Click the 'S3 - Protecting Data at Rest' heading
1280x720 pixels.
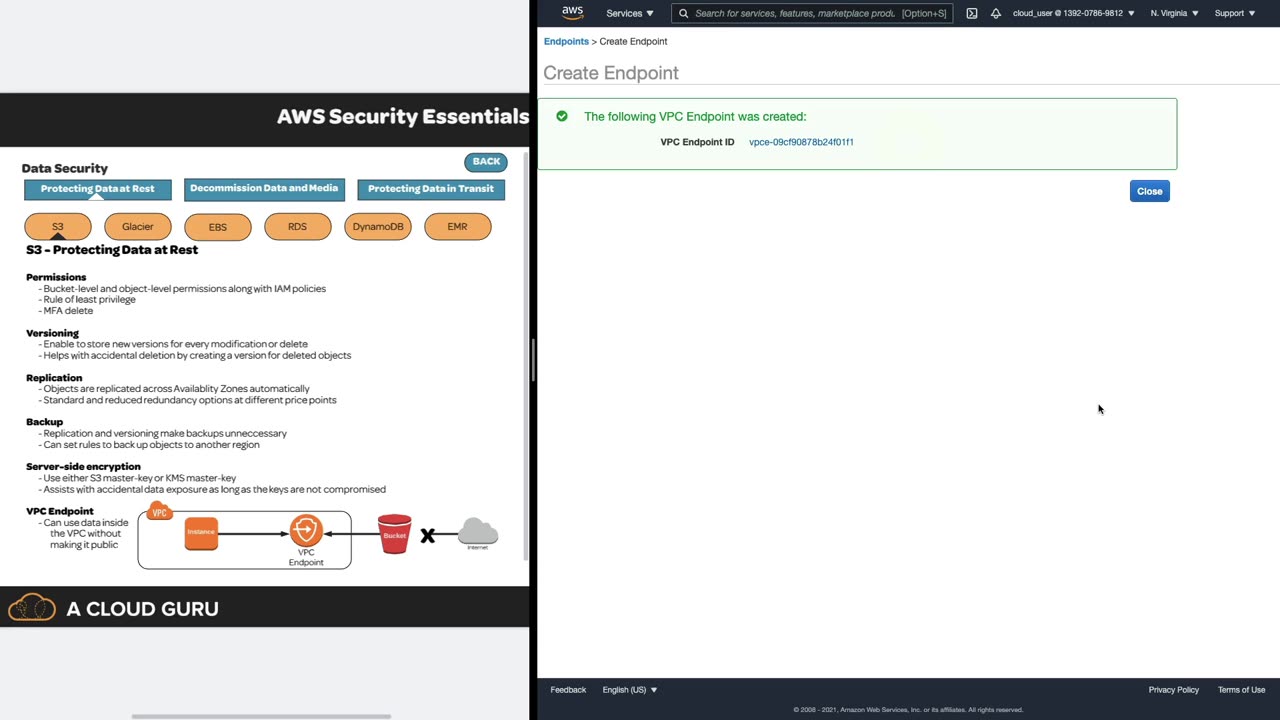[x=112, y=250]
